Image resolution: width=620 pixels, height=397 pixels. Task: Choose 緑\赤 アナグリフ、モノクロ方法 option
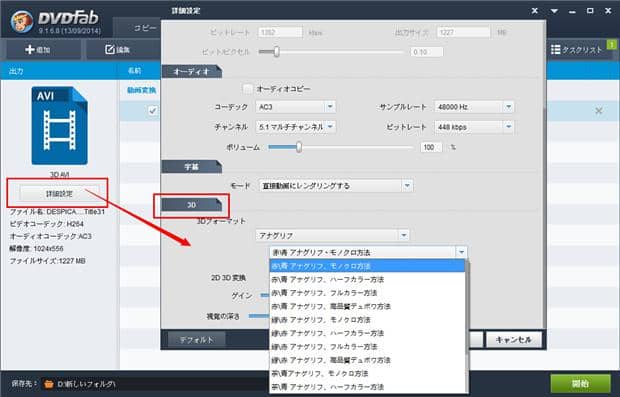point(367,319)
